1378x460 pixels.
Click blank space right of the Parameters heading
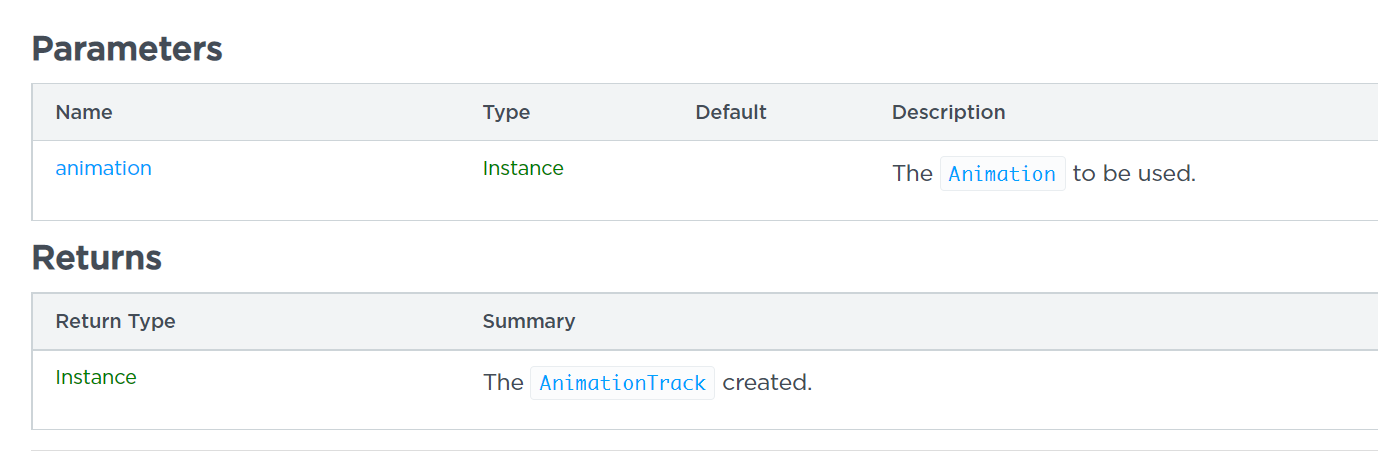[x=700, y=48]
